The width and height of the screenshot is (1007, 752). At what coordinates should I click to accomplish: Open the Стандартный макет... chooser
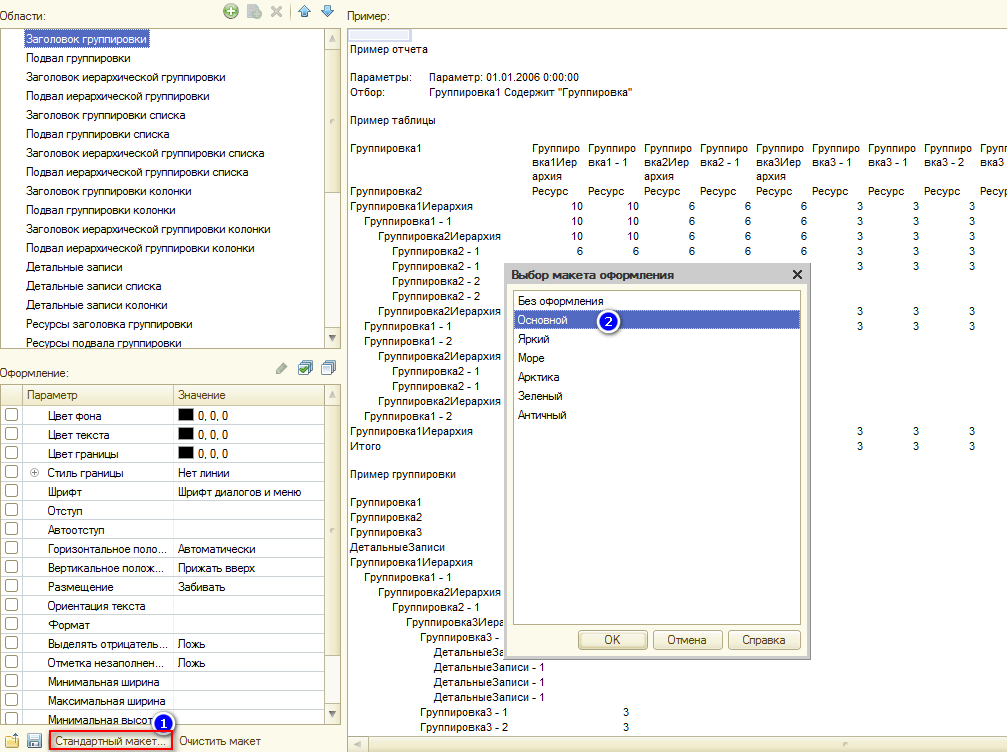110,741
